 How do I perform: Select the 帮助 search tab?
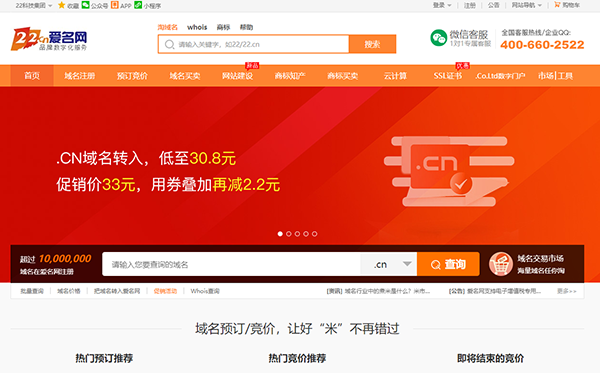(x=246, y=27)
